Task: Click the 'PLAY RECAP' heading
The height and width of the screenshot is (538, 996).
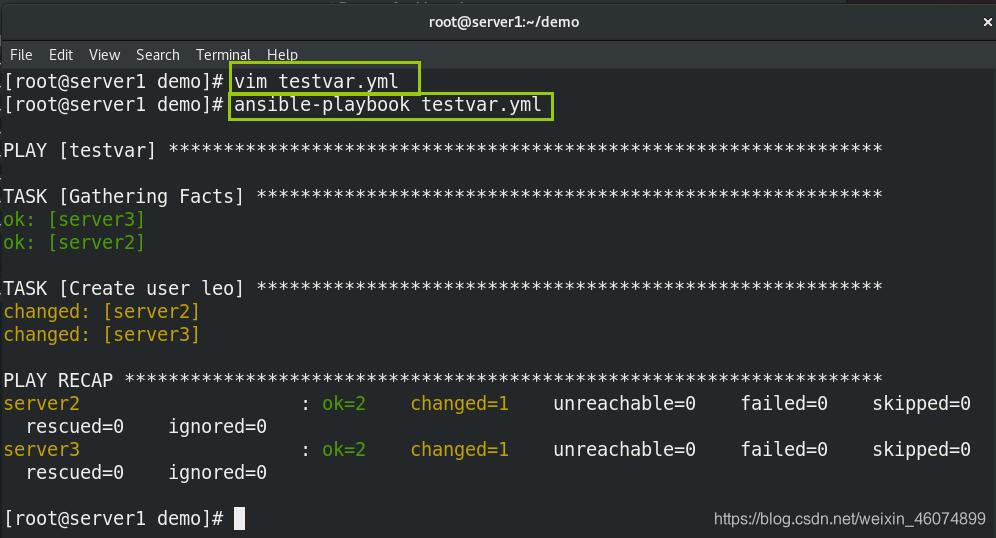Action: tap(58, 380)
